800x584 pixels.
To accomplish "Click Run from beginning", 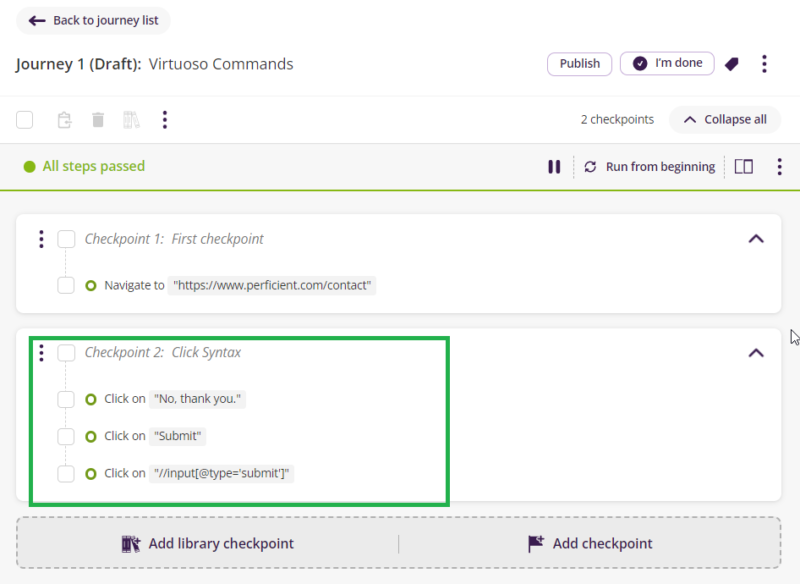I will pos(650,167).
